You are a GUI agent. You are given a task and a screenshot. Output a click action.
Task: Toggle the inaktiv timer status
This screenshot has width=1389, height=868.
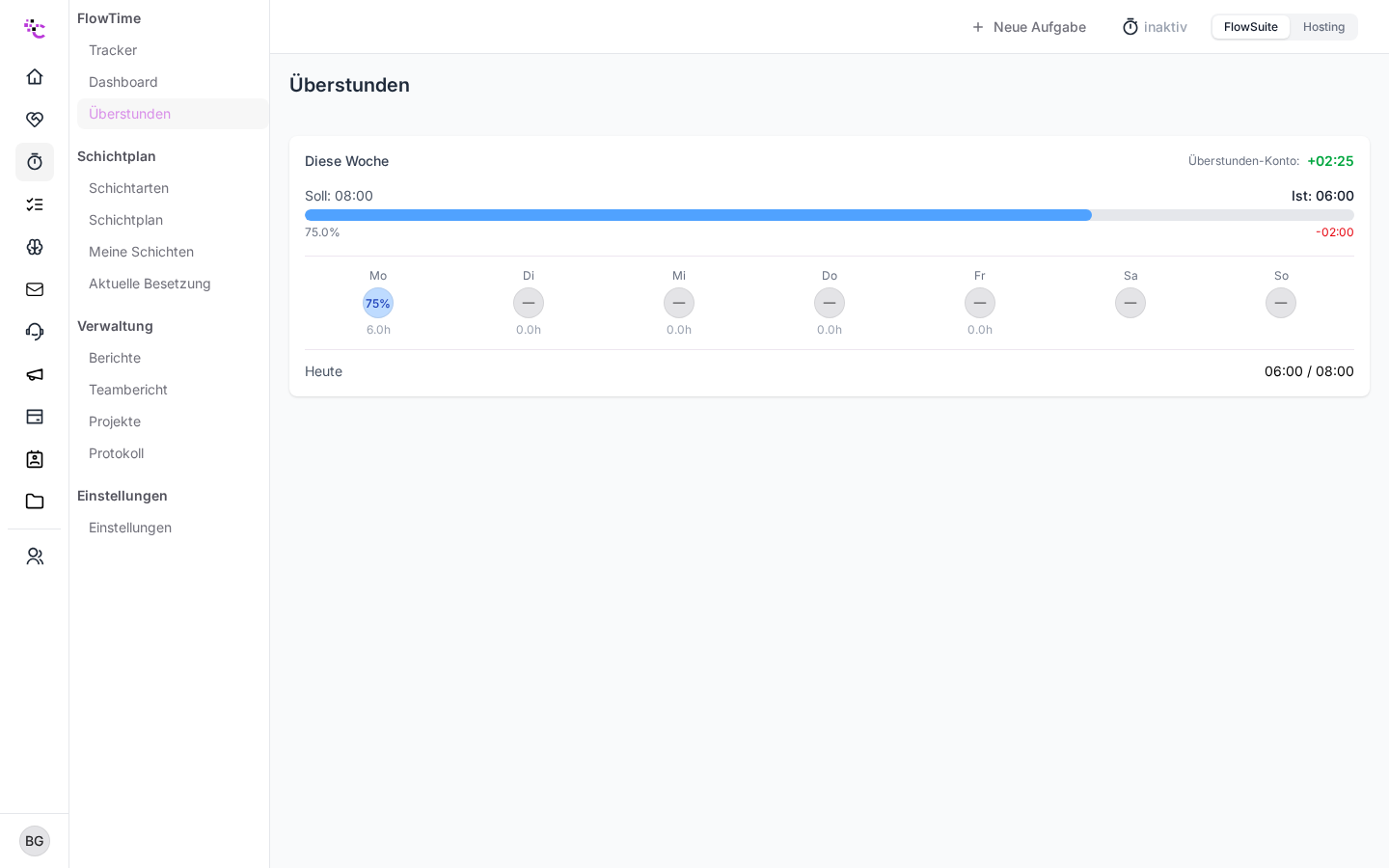(1155, 27)
